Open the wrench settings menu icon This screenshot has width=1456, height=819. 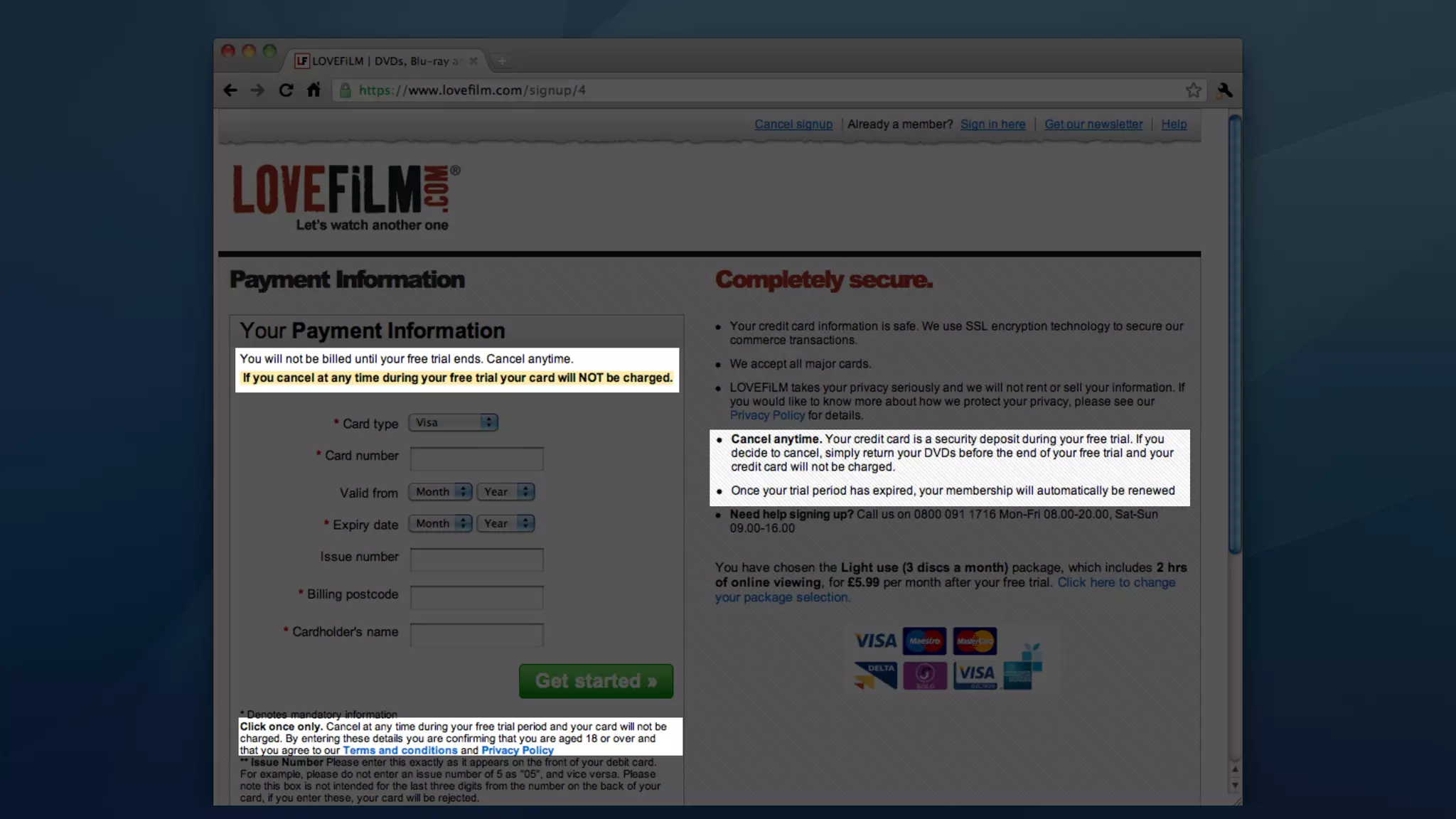[x=1224, y=90]
